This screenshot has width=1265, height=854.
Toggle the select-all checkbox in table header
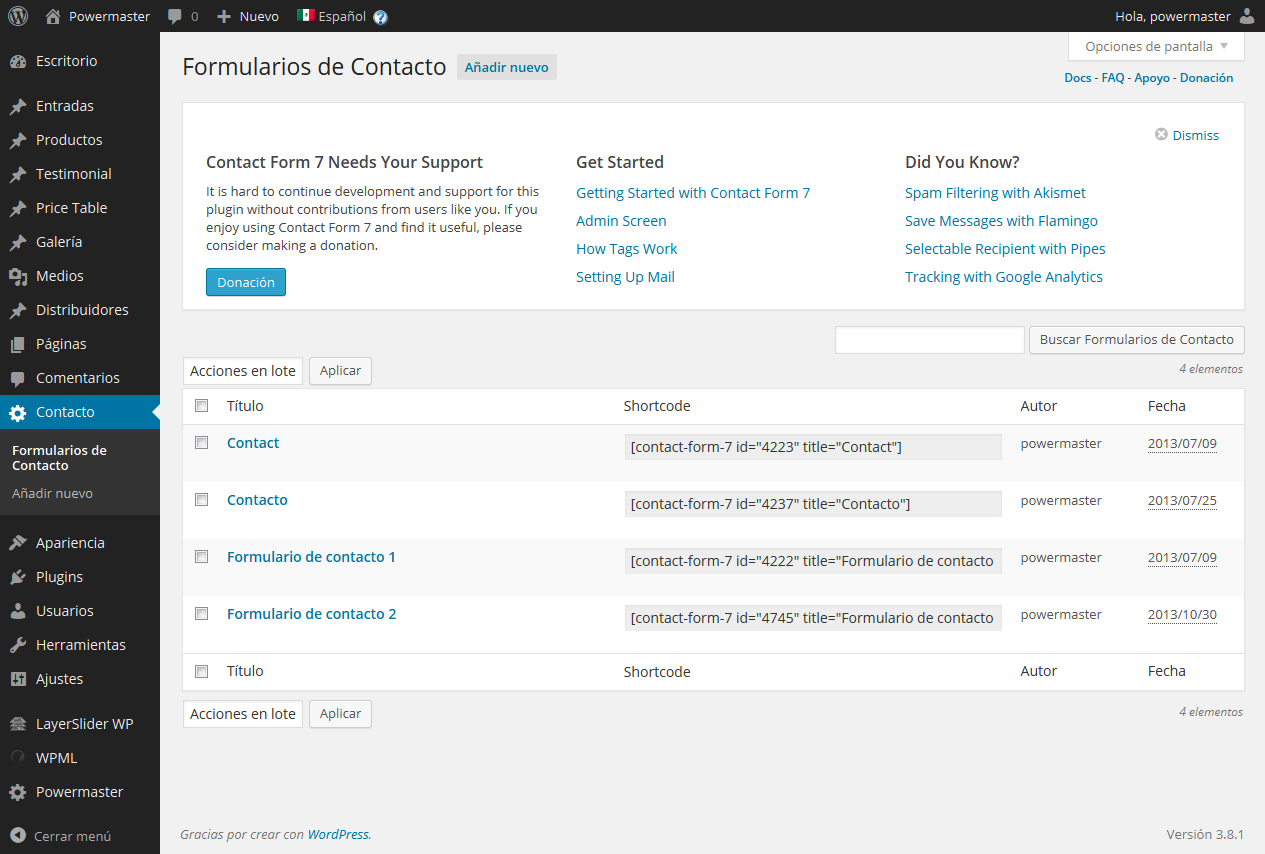tap(202, 406)
